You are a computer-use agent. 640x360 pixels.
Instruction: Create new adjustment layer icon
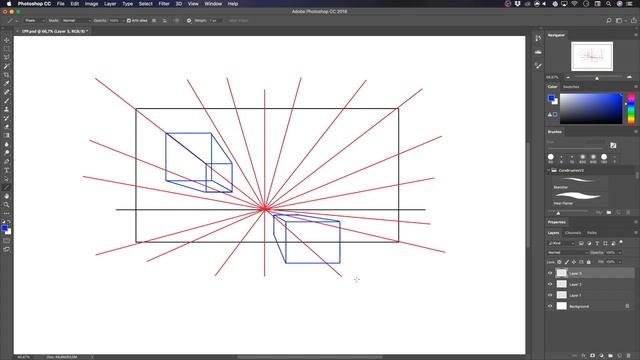pos(602,356)
